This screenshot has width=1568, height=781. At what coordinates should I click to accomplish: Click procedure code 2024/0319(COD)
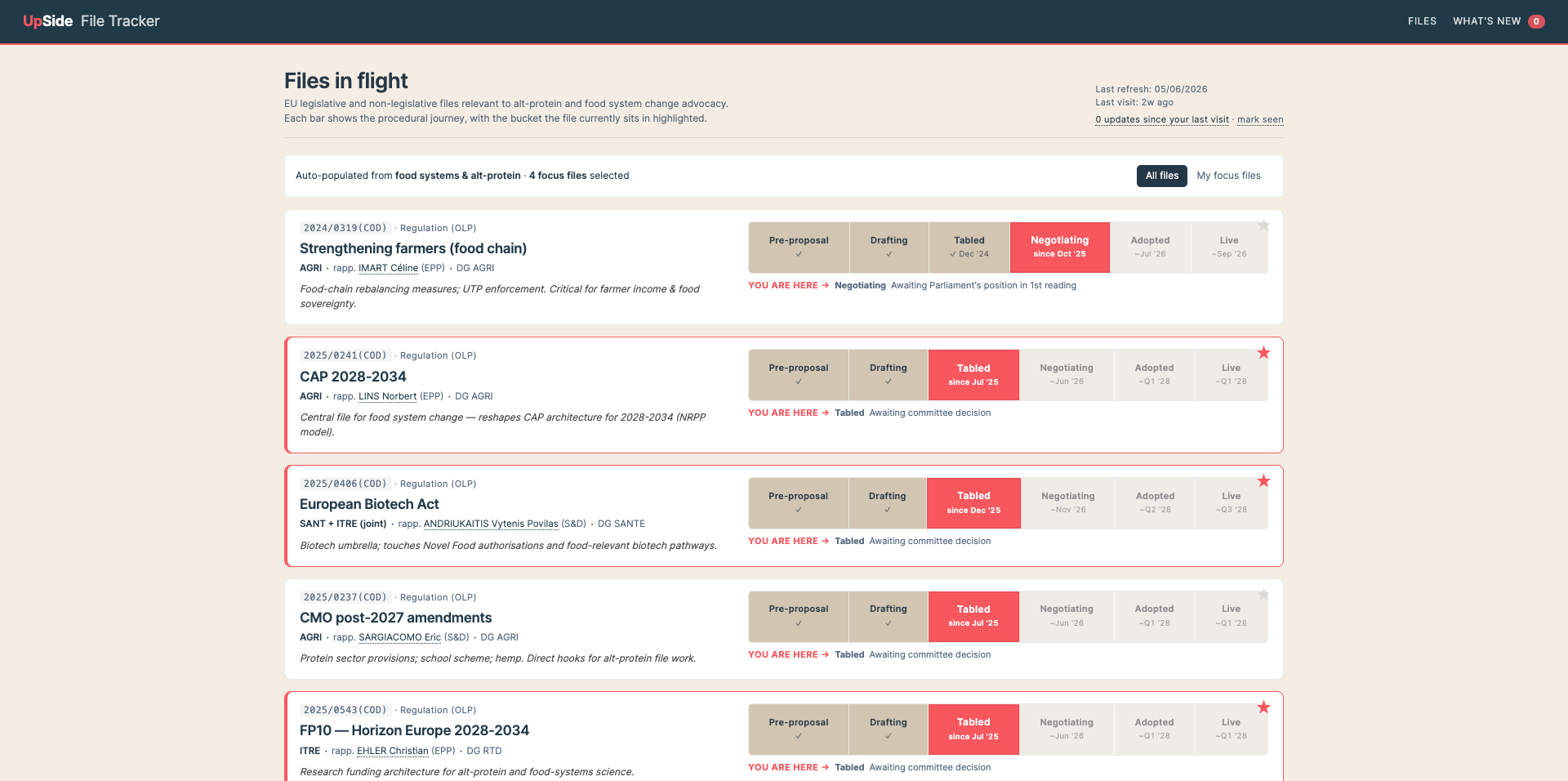pyautogui.click(x=345, y=228)
